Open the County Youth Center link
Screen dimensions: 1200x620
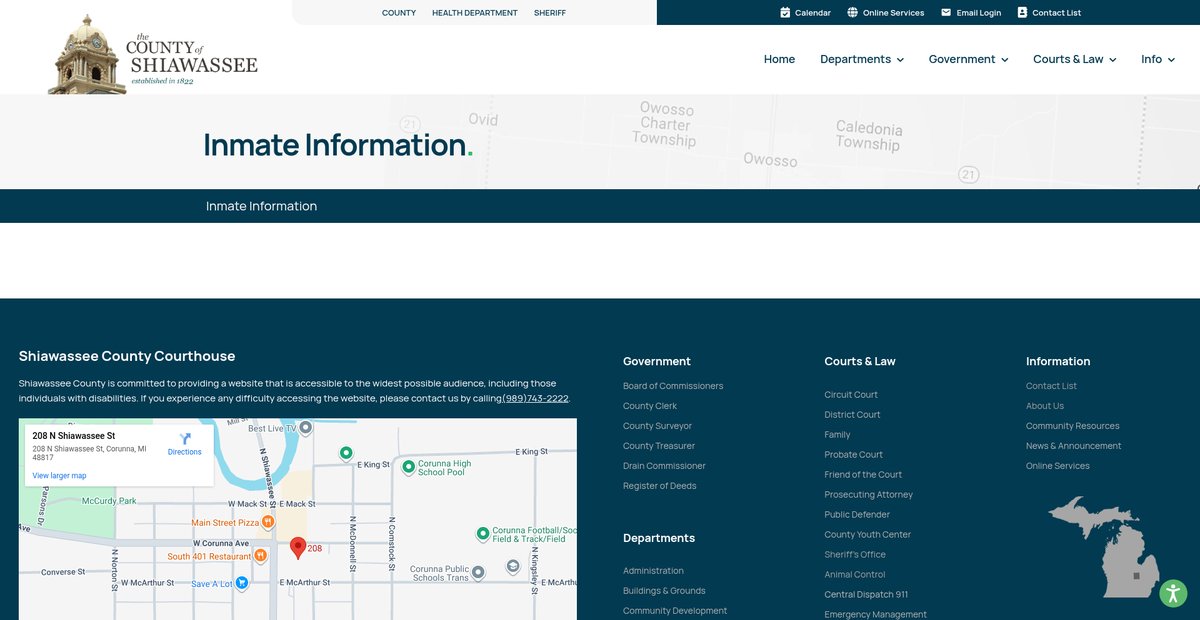(868, 535)
